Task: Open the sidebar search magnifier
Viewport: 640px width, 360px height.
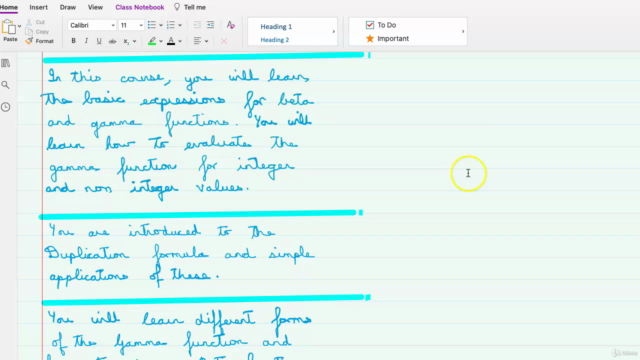Action: click(x=6, y=85)
